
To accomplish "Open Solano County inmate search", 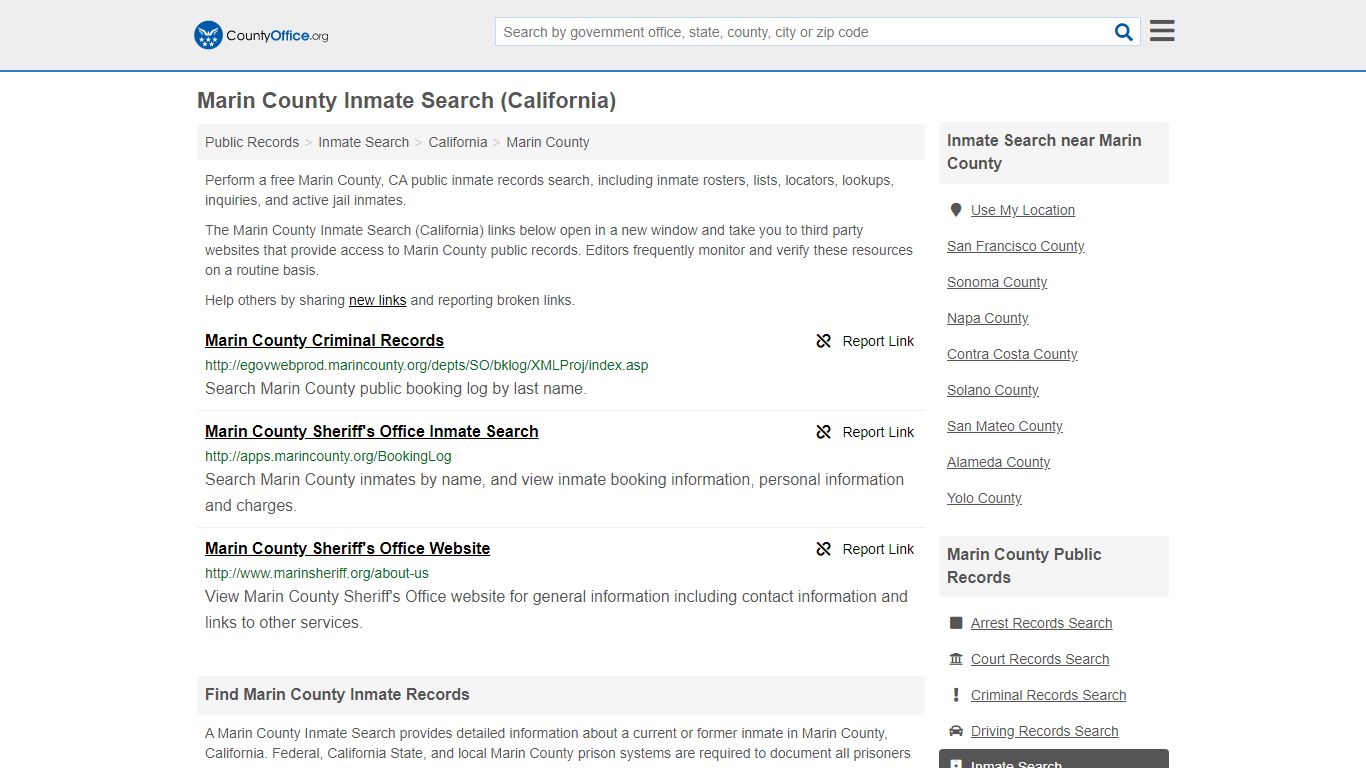I will (993, 390).
